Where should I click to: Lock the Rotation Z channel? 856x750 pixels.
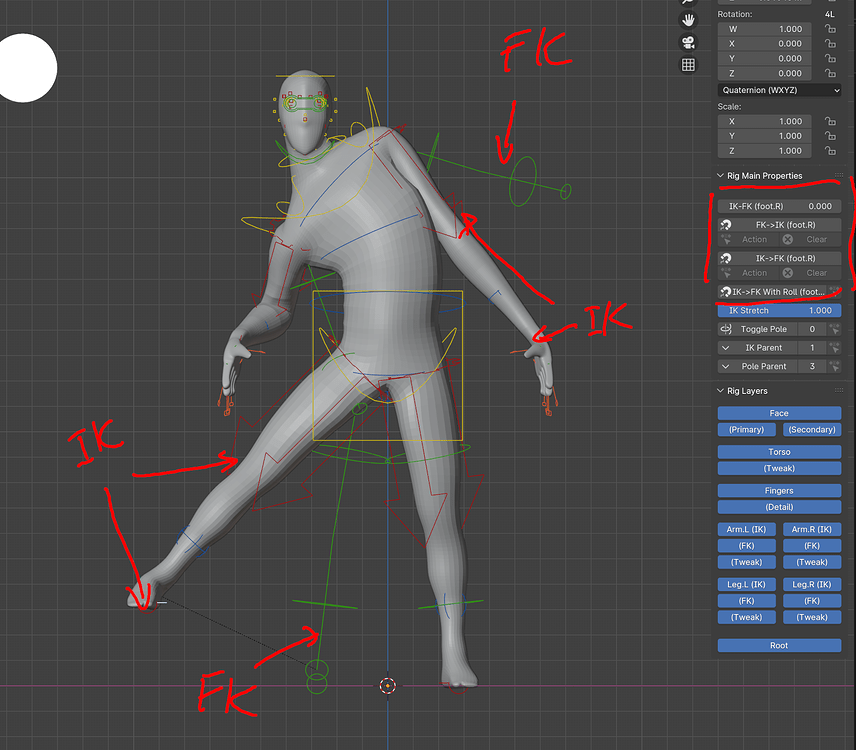point(830,73)
